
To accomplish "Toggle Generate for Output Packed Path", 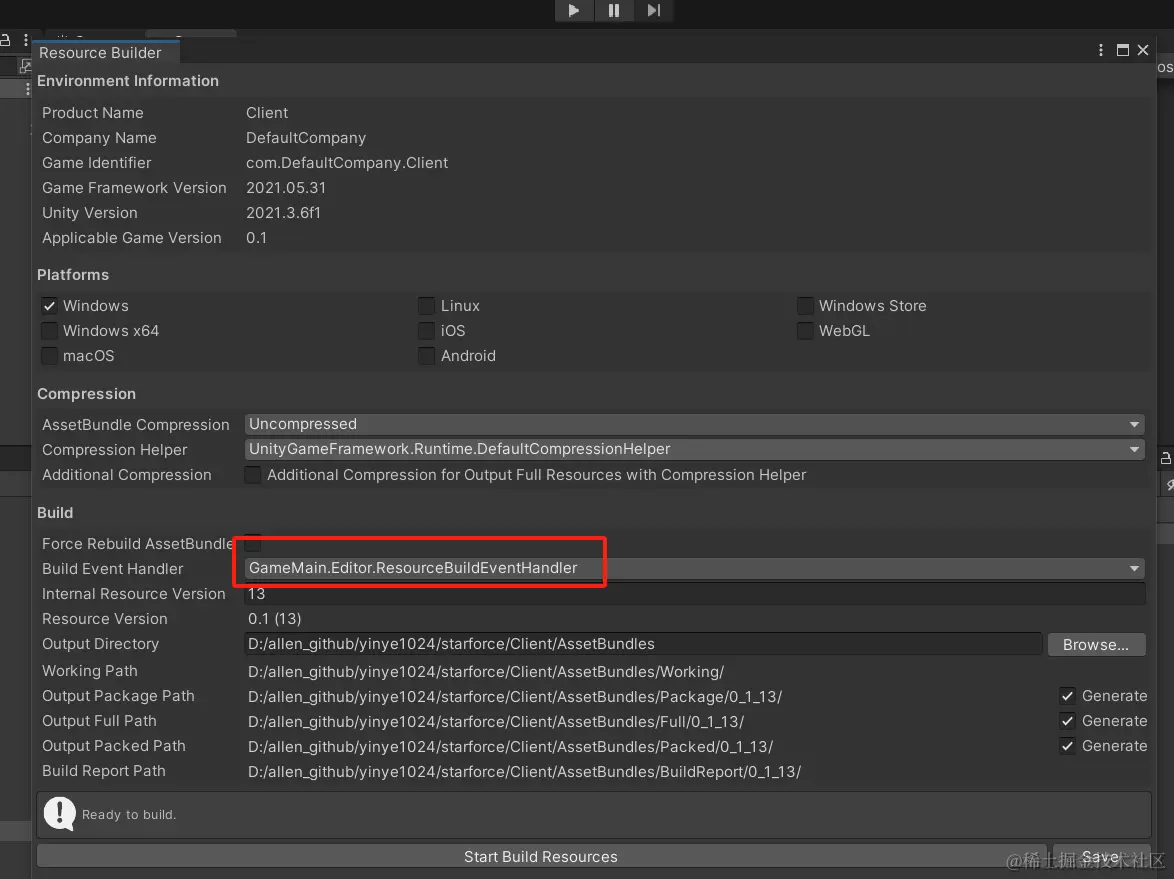I will pyautogui.click(x=1068, y=746).
